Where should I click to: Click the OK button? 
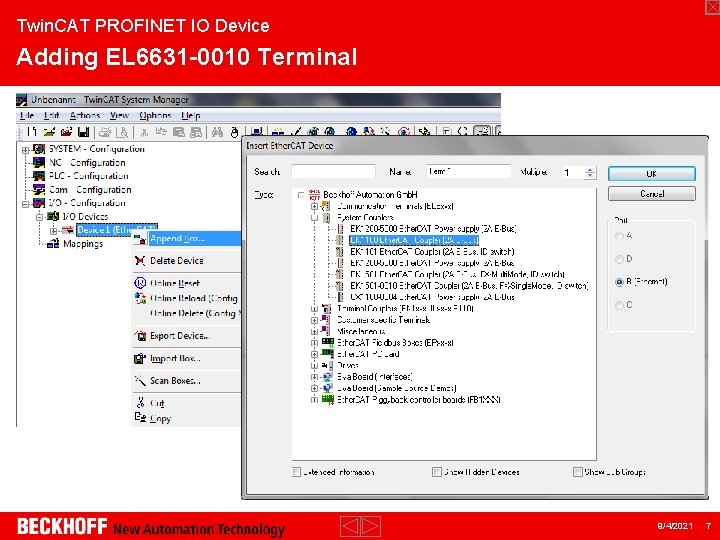click(x=652, y=174)
